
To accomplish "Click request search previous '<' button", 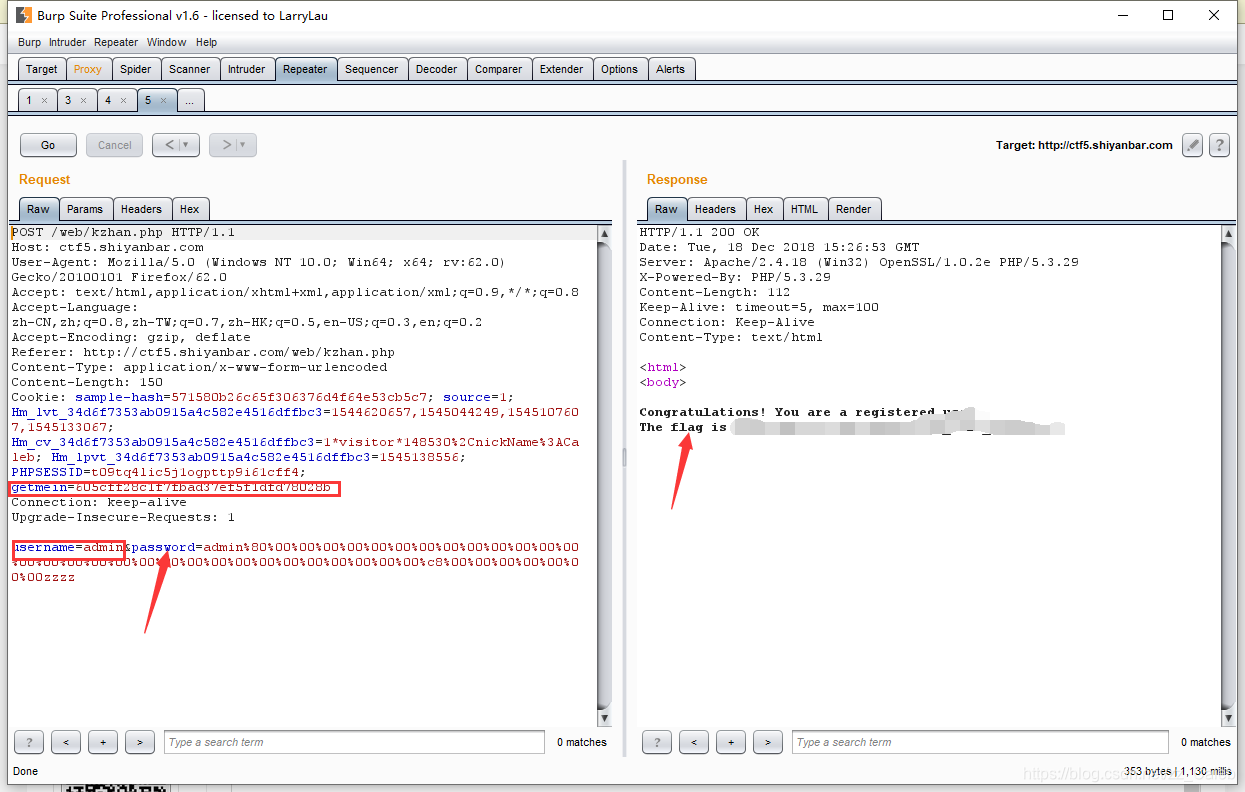I will tap(66, 742).
